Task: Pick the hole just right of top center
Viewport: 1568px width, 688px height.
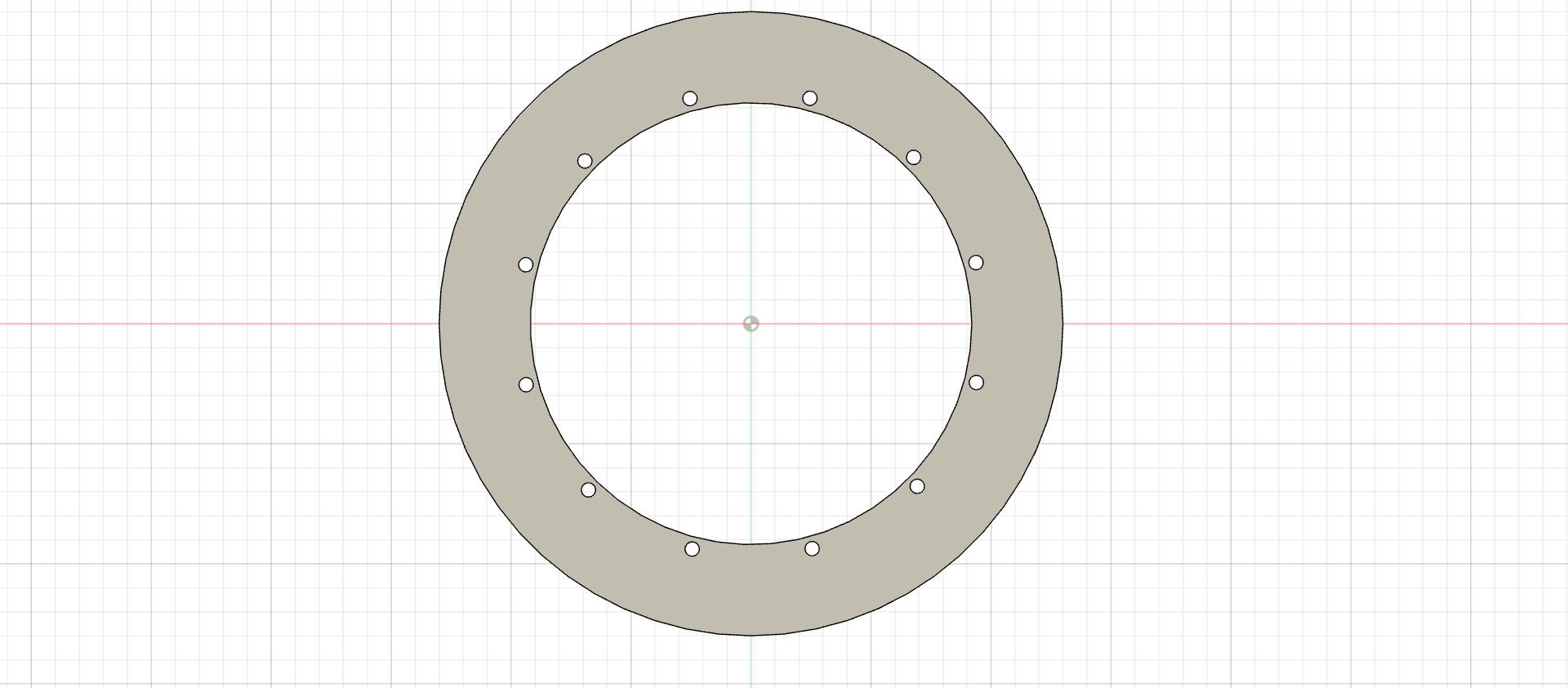Action: pyautogui.click(x=809, y=98)
